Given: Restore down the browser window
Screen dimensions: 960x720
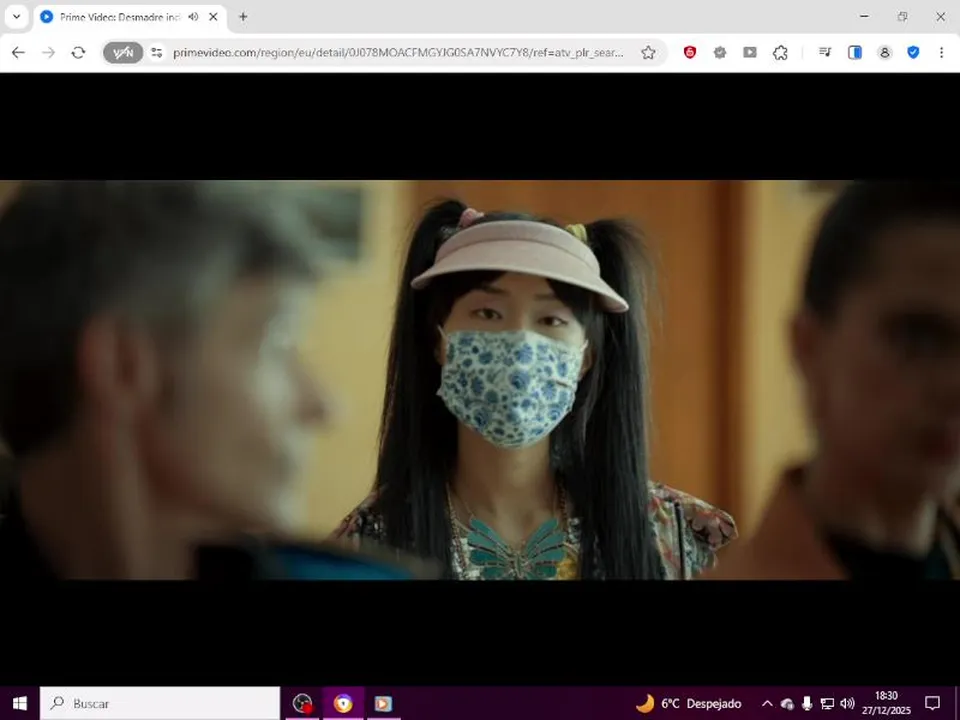Looking at the screenshot, I should (902, 17).
